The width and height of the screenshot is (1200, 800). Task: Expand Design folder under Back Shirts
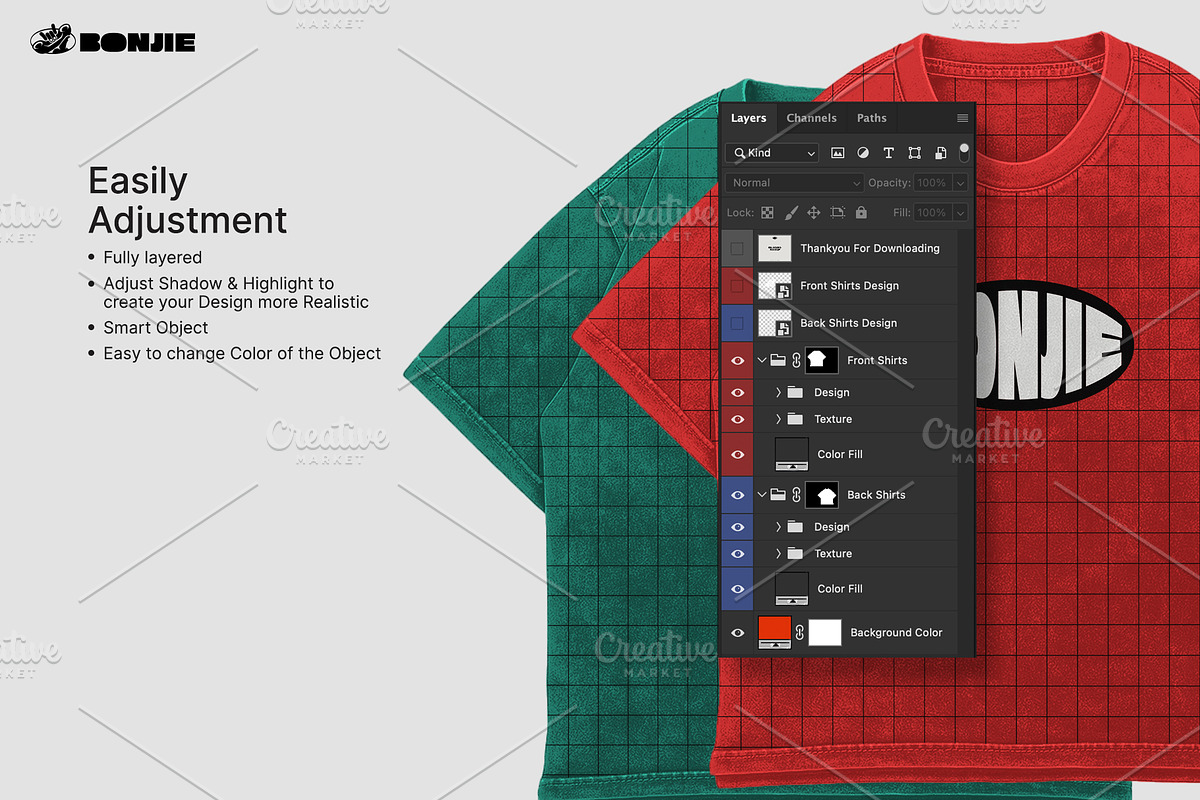778,526
